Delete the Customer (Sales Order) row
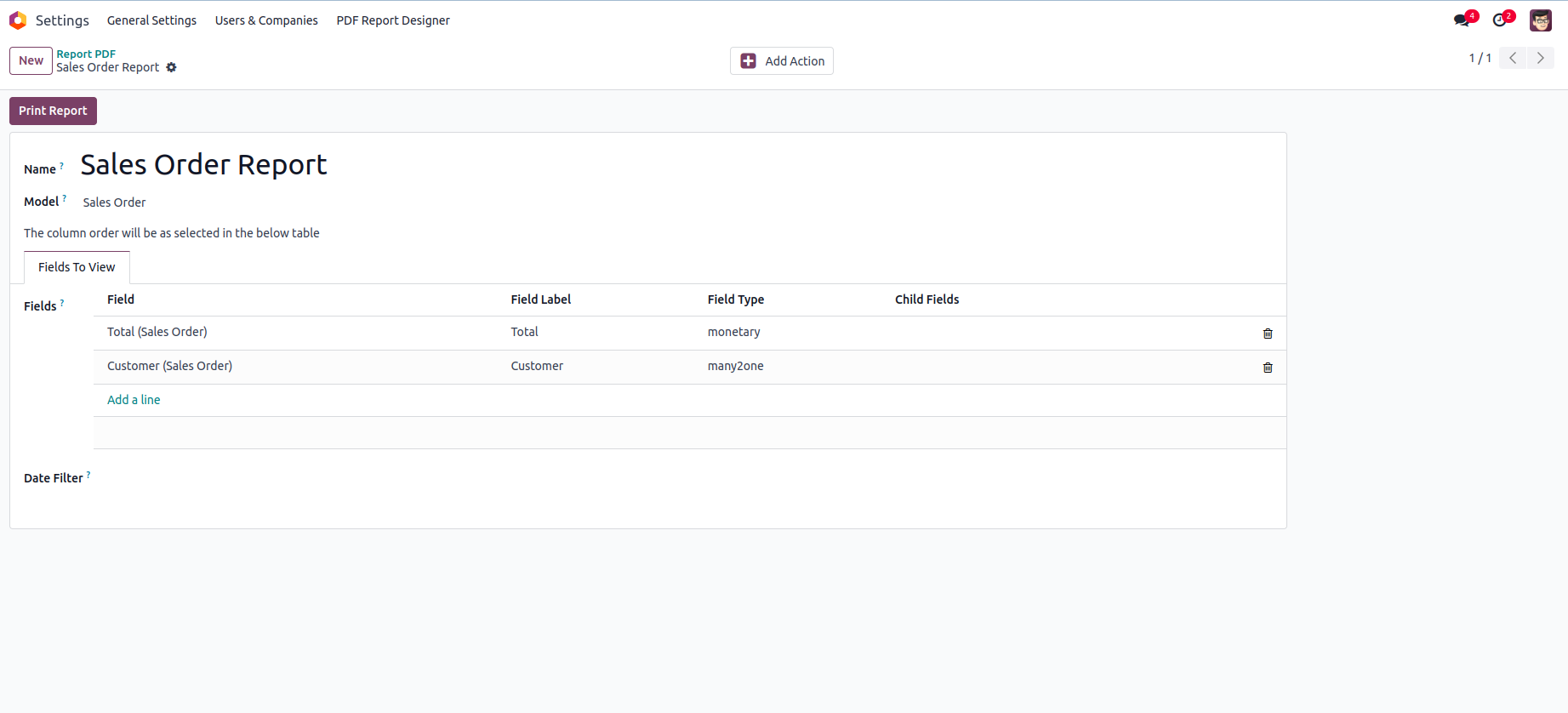 pyautogui.click(x=1268, y=368)
